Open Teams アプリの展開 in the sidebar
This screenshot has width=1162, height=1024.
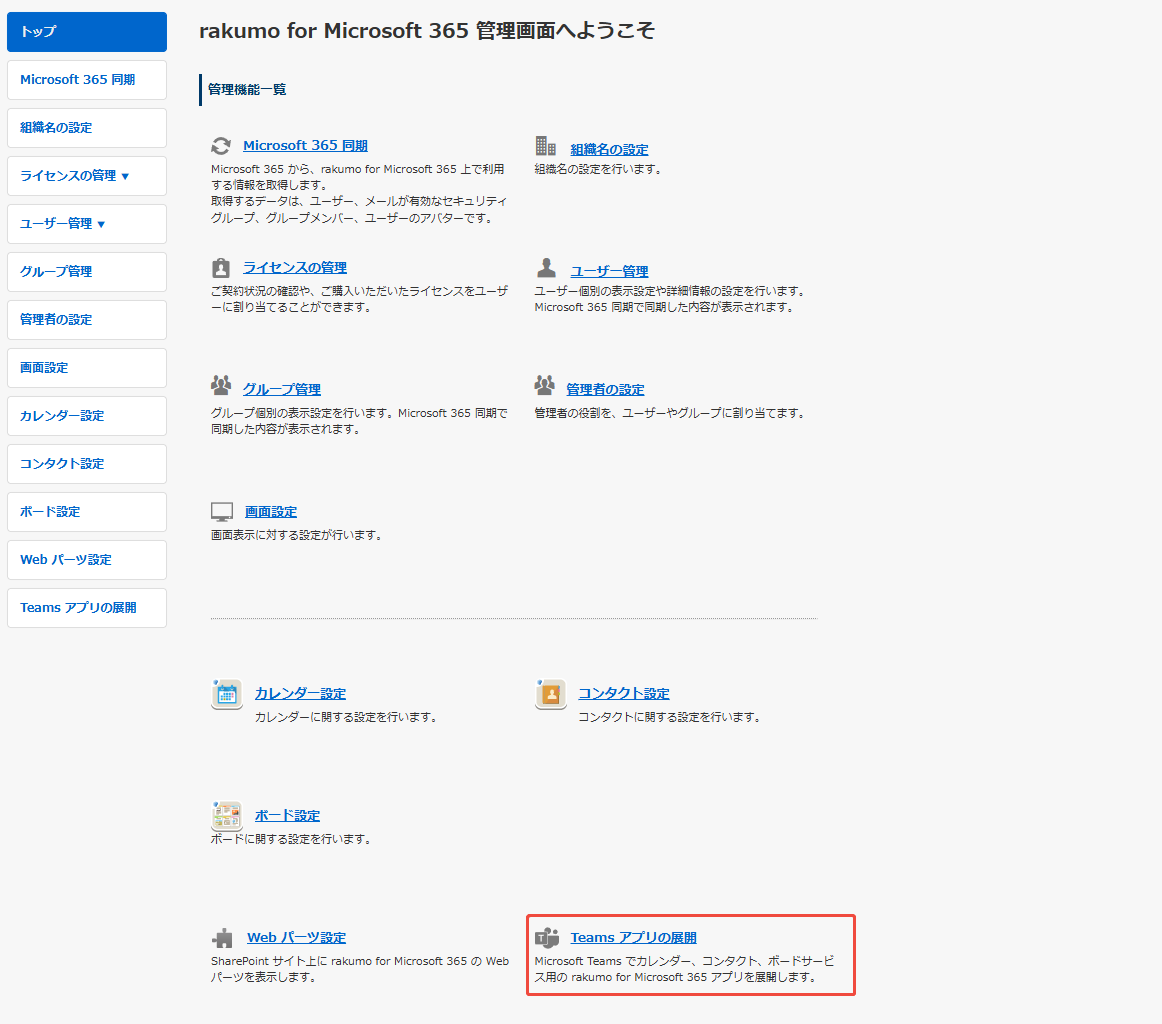(x=87, y=608)
